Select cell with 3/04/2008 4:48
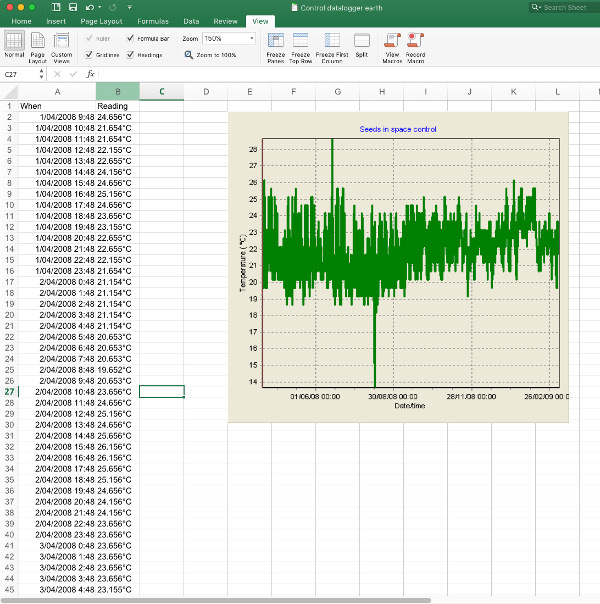The width and height of the screenshot is (600, 604). [57, 589]
